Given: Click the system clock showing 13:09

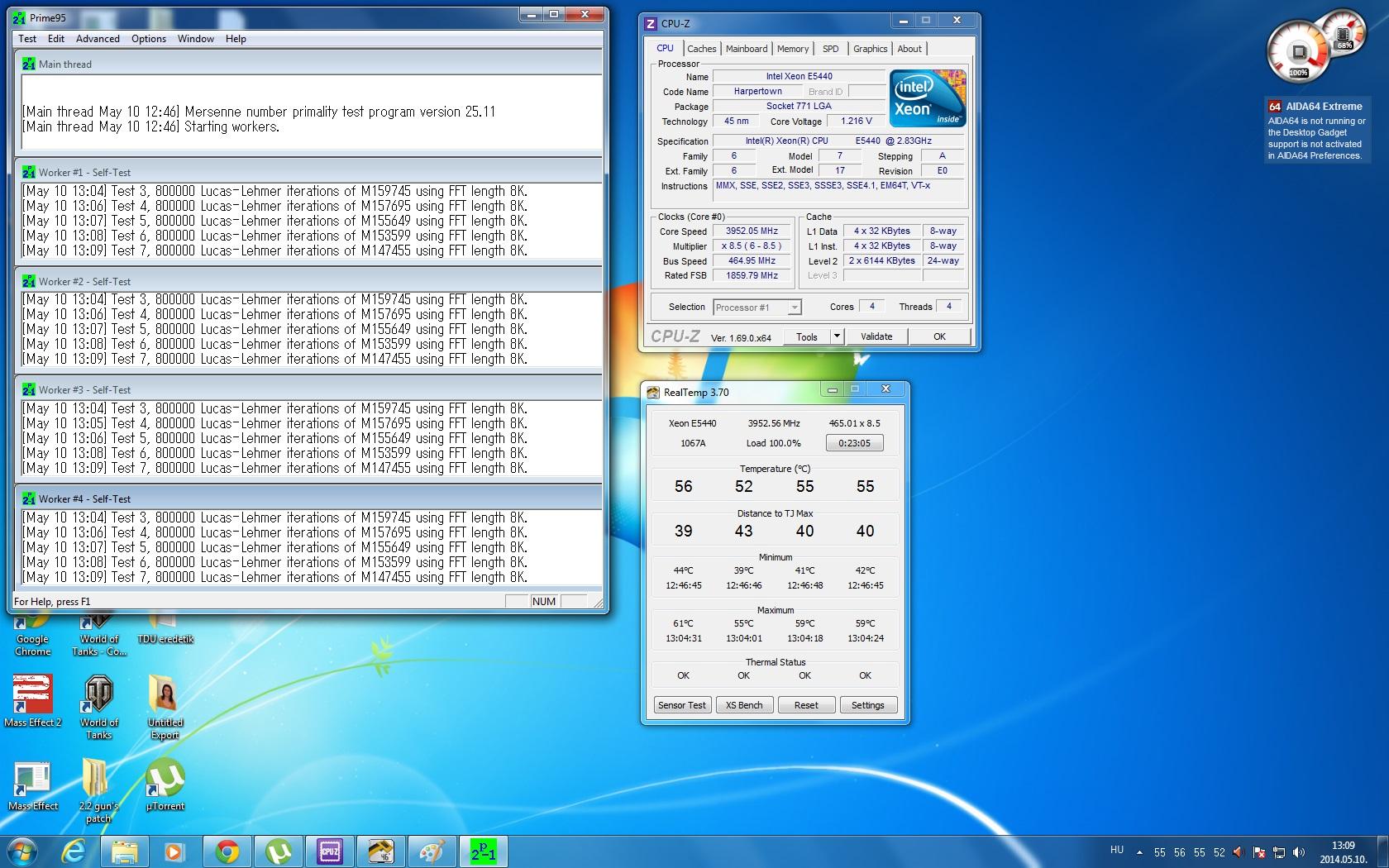Looking at the screenshot, I should click(x=1343, y=852).
